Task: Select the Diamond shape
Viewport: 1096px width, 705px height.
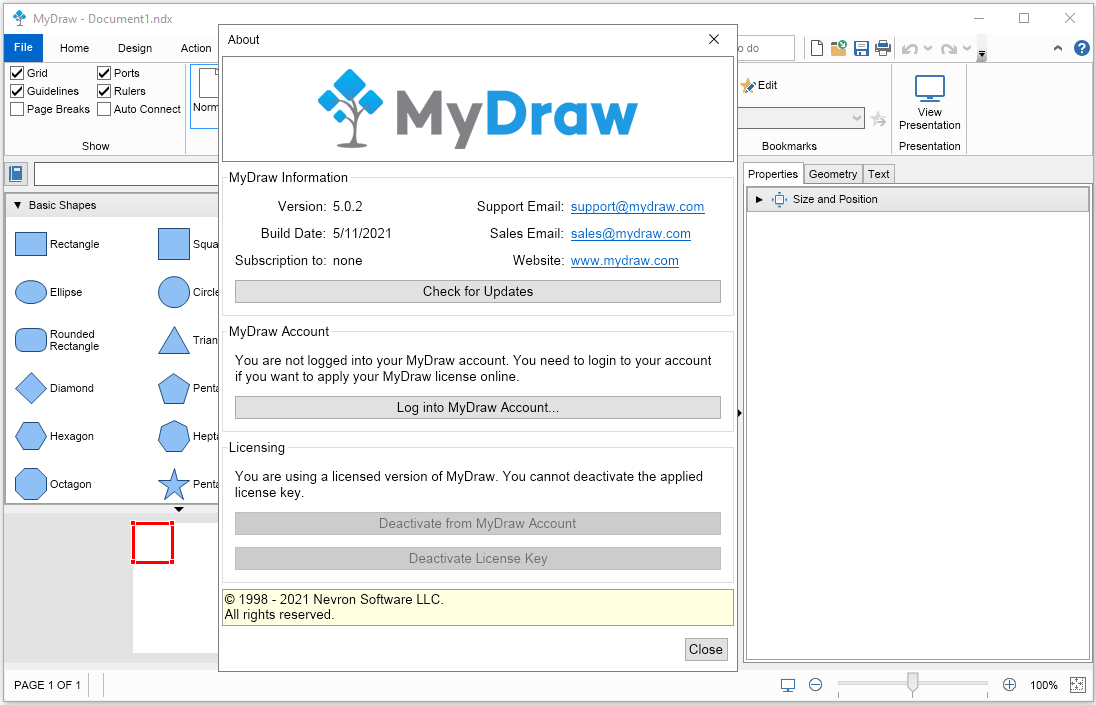Action: 31,388
